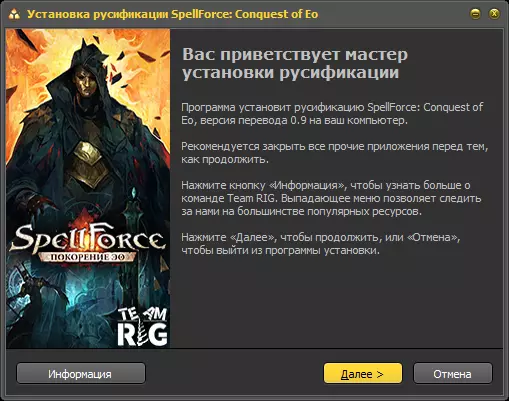Click the paragraph about the Team RIG команда
The width and height of the screenshot is (509, 401).
click(331, 198)
